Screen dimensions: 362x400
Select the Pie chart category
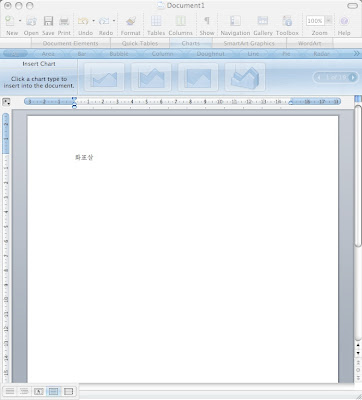tap(286, 54)
